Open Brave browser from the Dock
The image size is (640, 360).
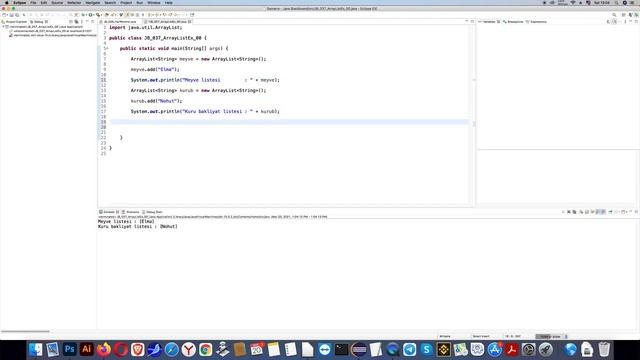[138, 349]
